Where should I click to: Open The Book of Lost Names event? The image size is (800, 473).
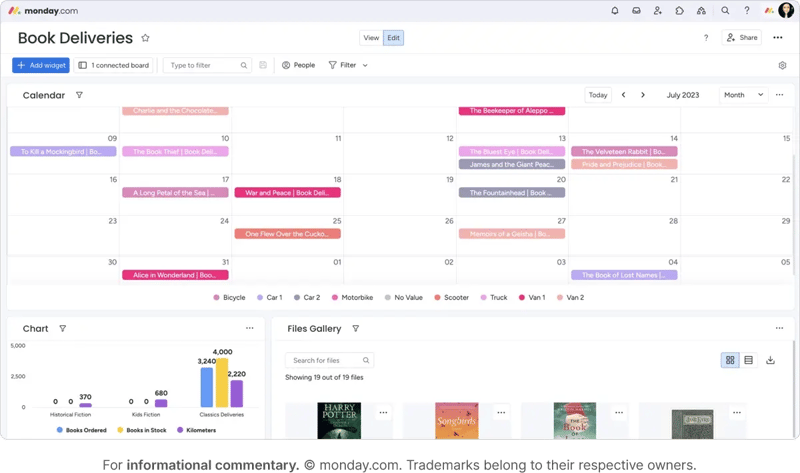624,275
